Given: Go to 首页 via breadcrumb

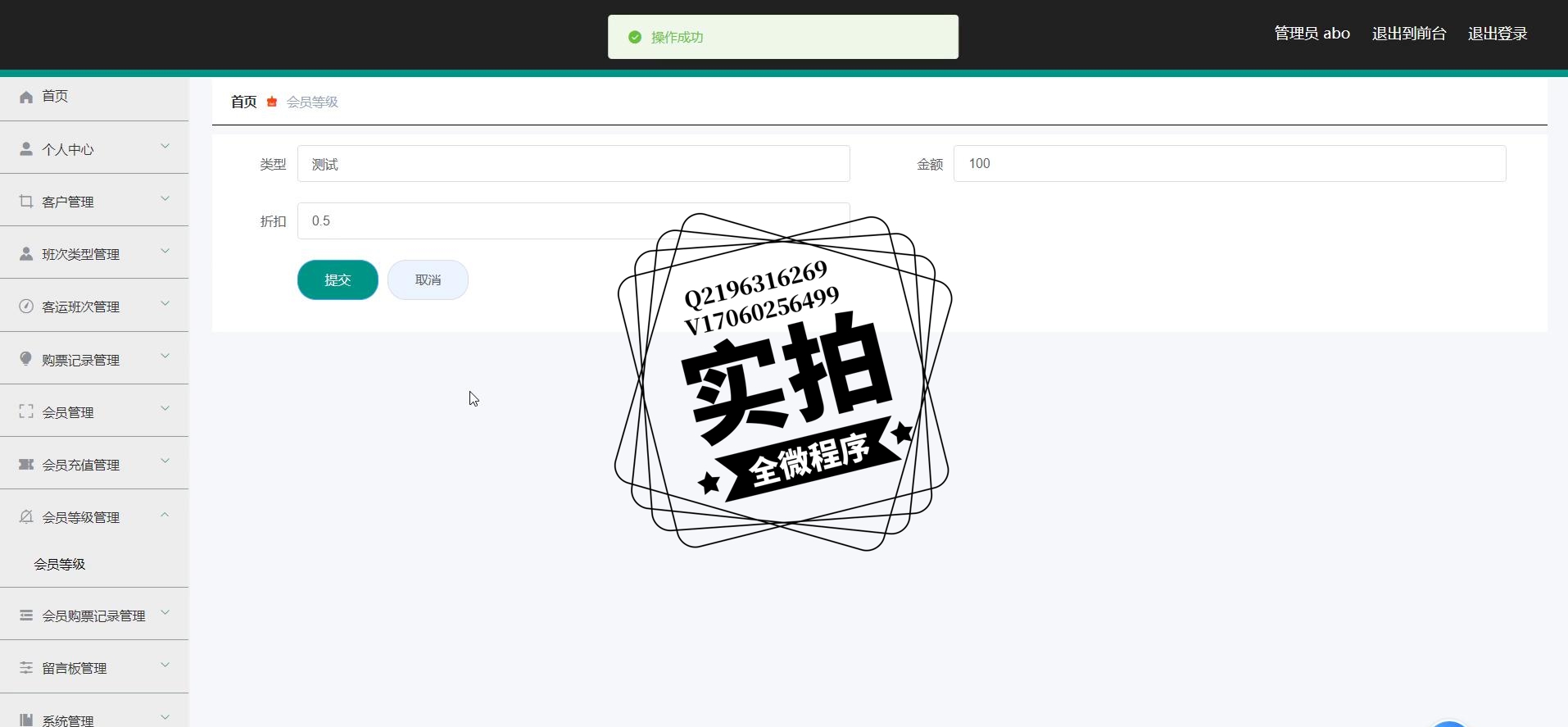Looking at the screenshot, I should tap(244, 102).
